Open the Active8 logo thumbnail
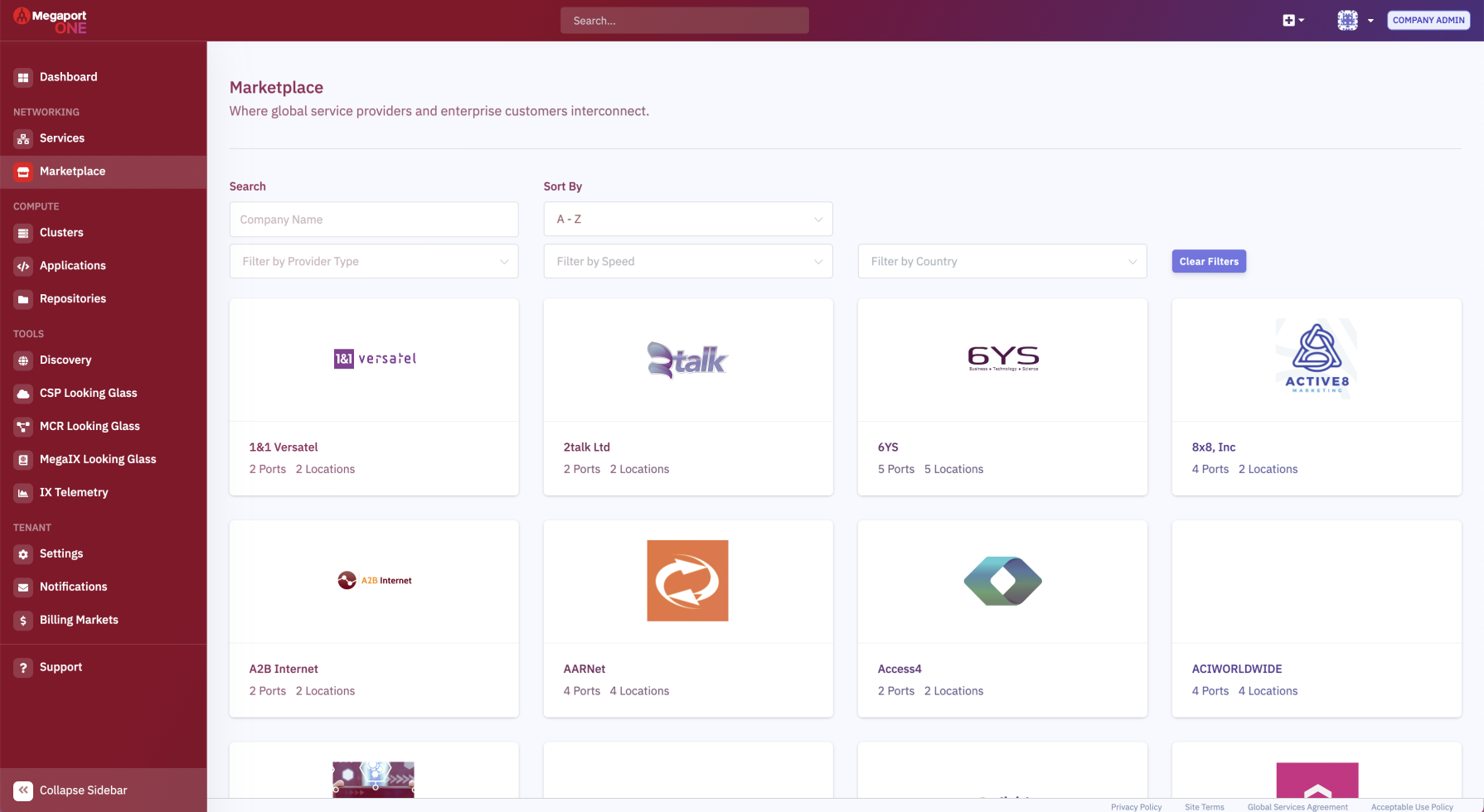 (1317, 359)
